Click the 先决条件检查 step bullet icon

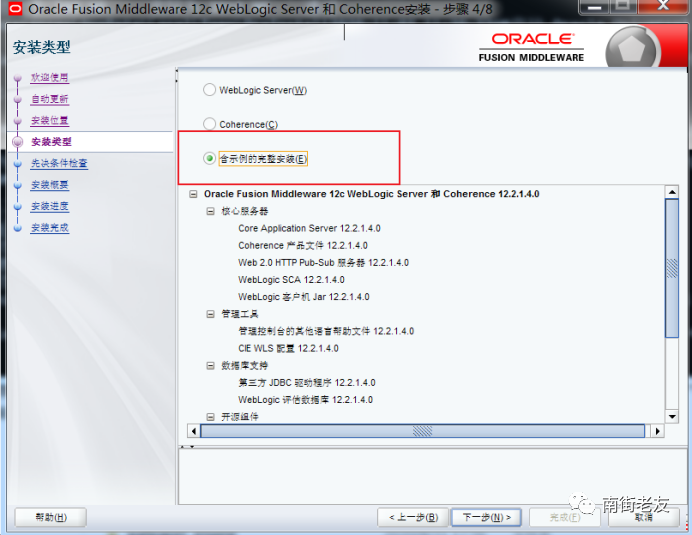click(18, 164)
